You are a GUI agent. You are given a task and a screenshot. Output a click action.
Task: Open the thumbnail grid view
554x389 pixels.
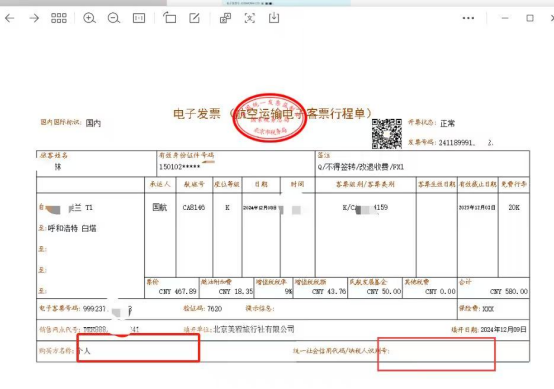coord(59,18)
